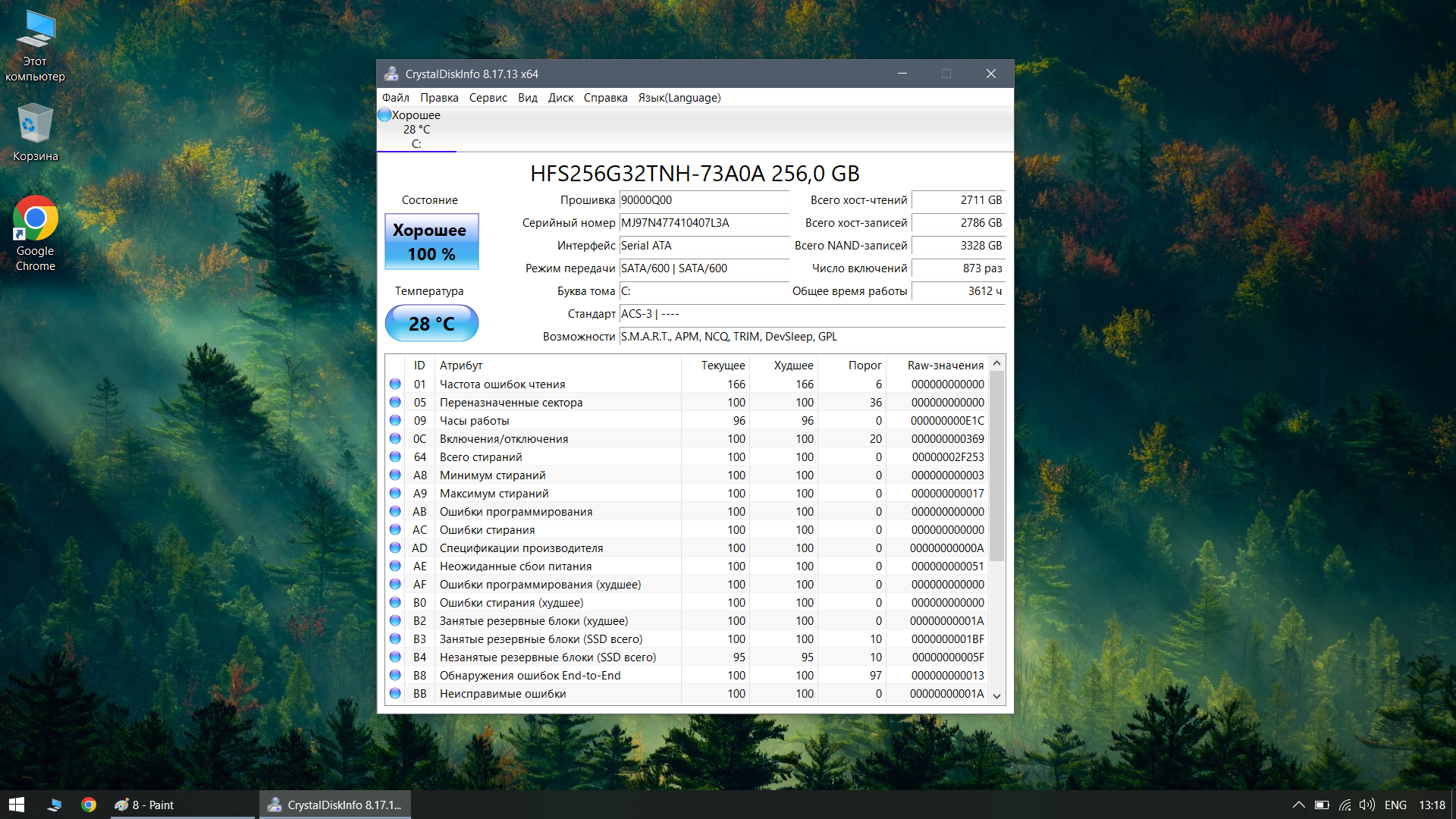Click the Серийный номер value field
This screenshot has height=819, width=1456.
704,223
